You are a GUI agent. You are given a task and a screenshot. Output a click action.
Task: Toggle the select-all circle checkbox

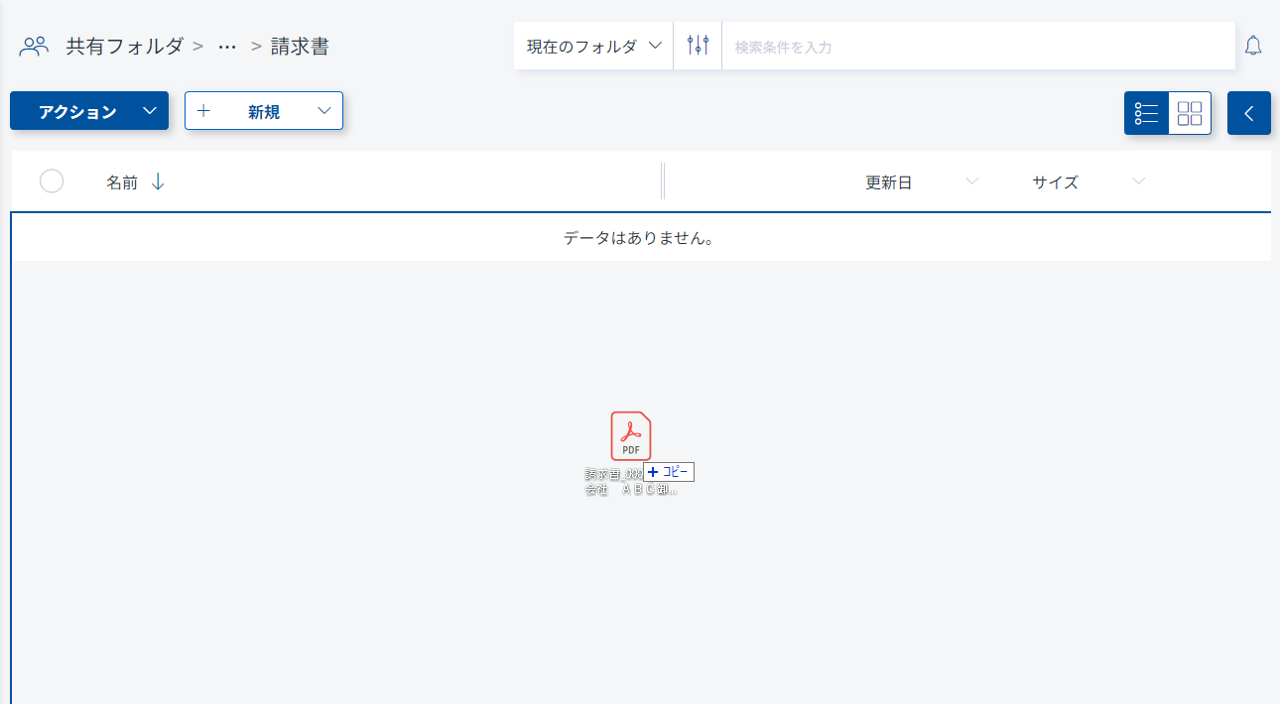(x=52, y=181)
